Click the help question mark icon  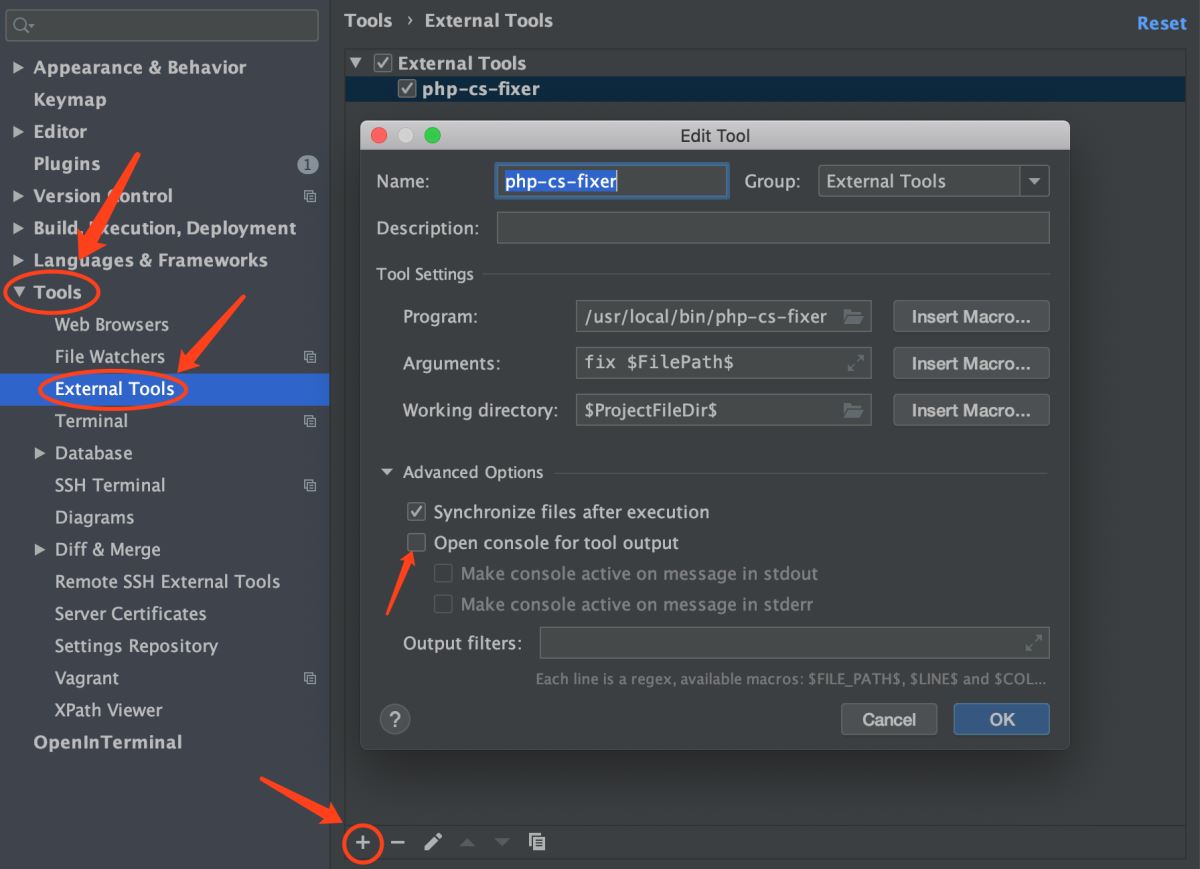coord(395,719)
